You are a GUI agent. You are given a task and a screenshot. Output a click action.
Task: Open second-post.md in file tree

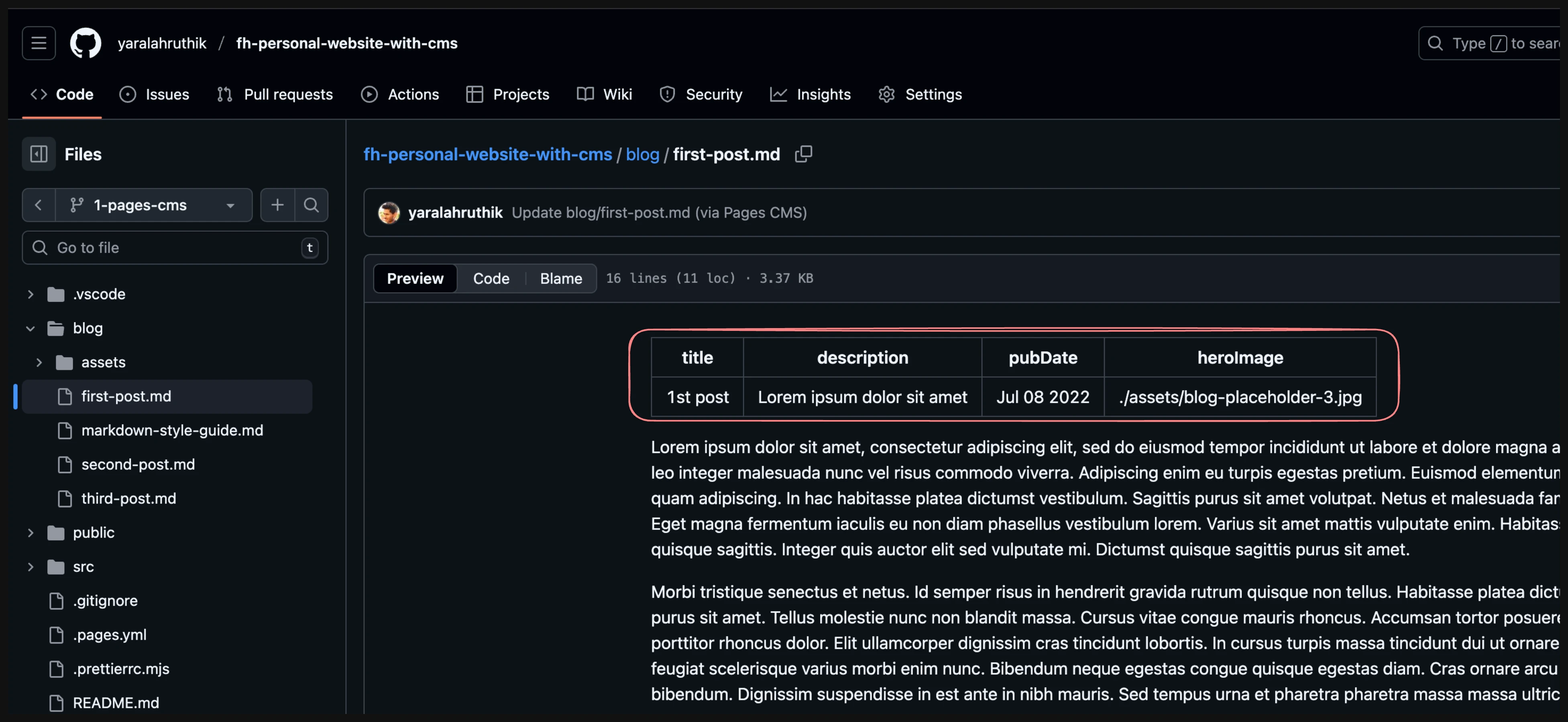point(138,465)
